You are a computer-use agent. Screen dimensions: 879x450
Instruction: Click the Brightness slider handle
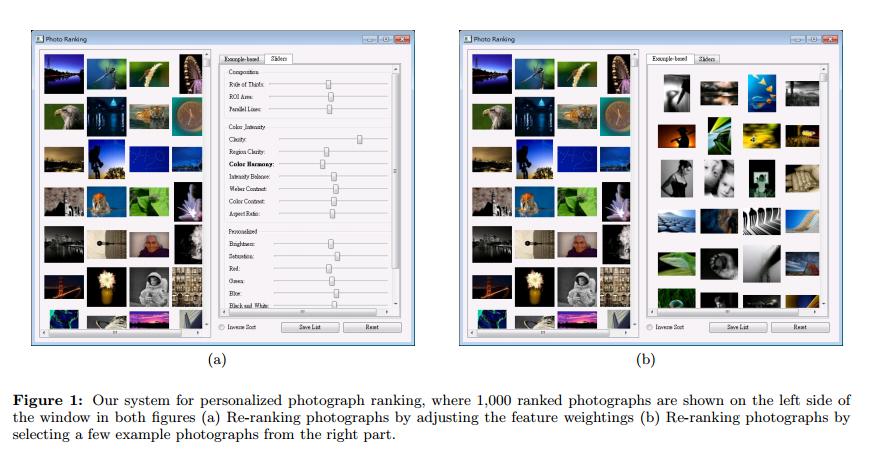click(331, 244)
